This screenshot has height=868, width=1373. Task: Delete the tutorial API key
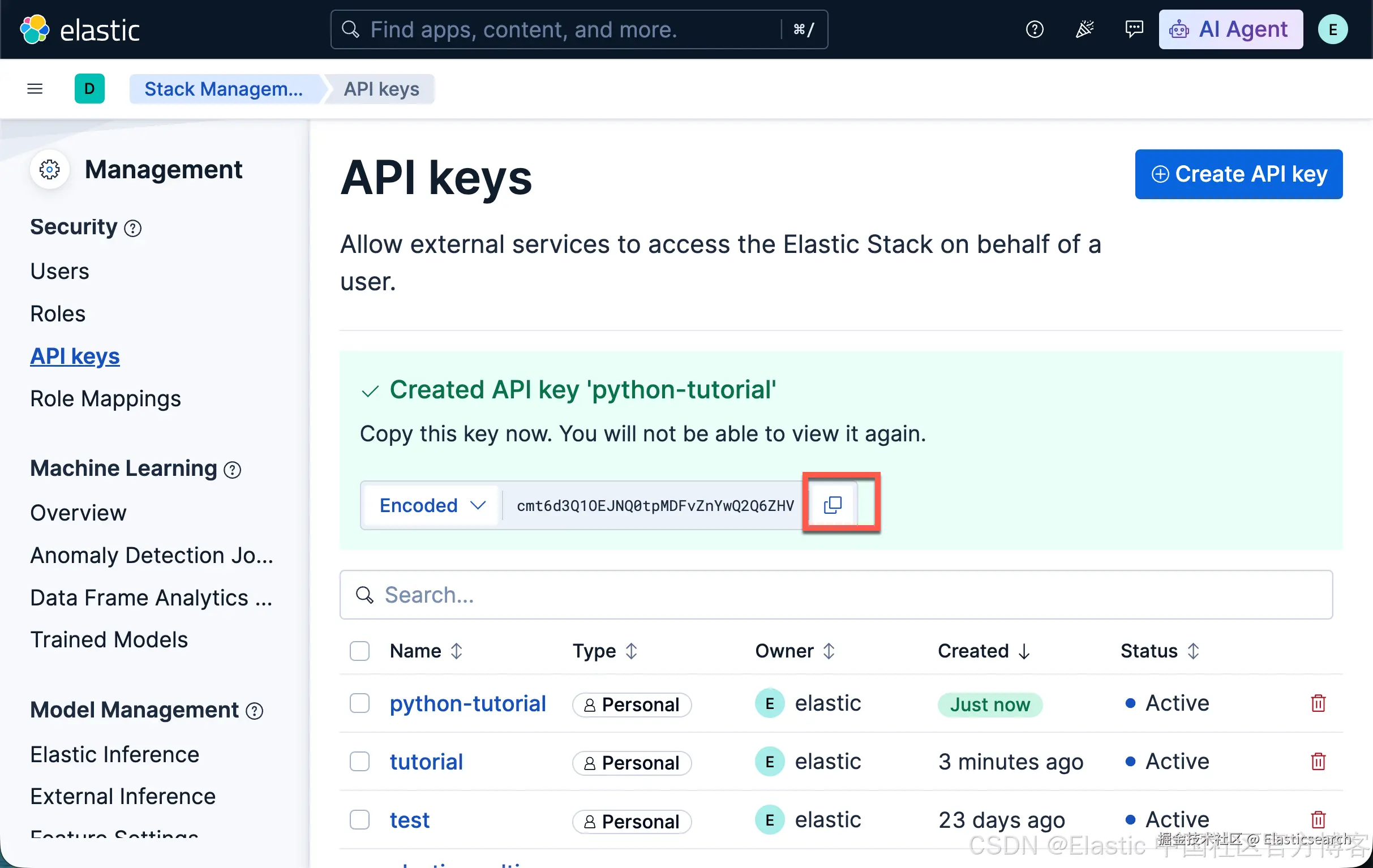[x=1318, y=762]
